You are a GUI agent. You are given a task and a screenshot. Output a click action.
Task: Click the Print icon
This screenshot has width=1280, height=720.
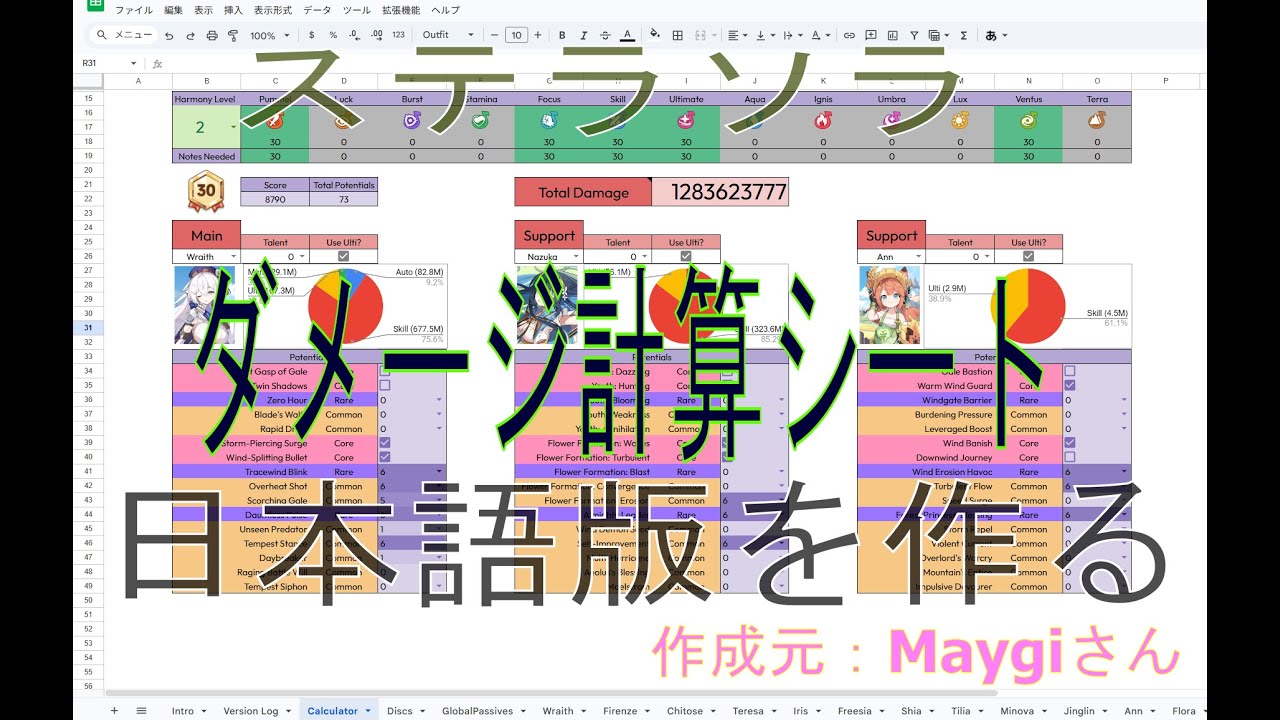pos(211,35)
